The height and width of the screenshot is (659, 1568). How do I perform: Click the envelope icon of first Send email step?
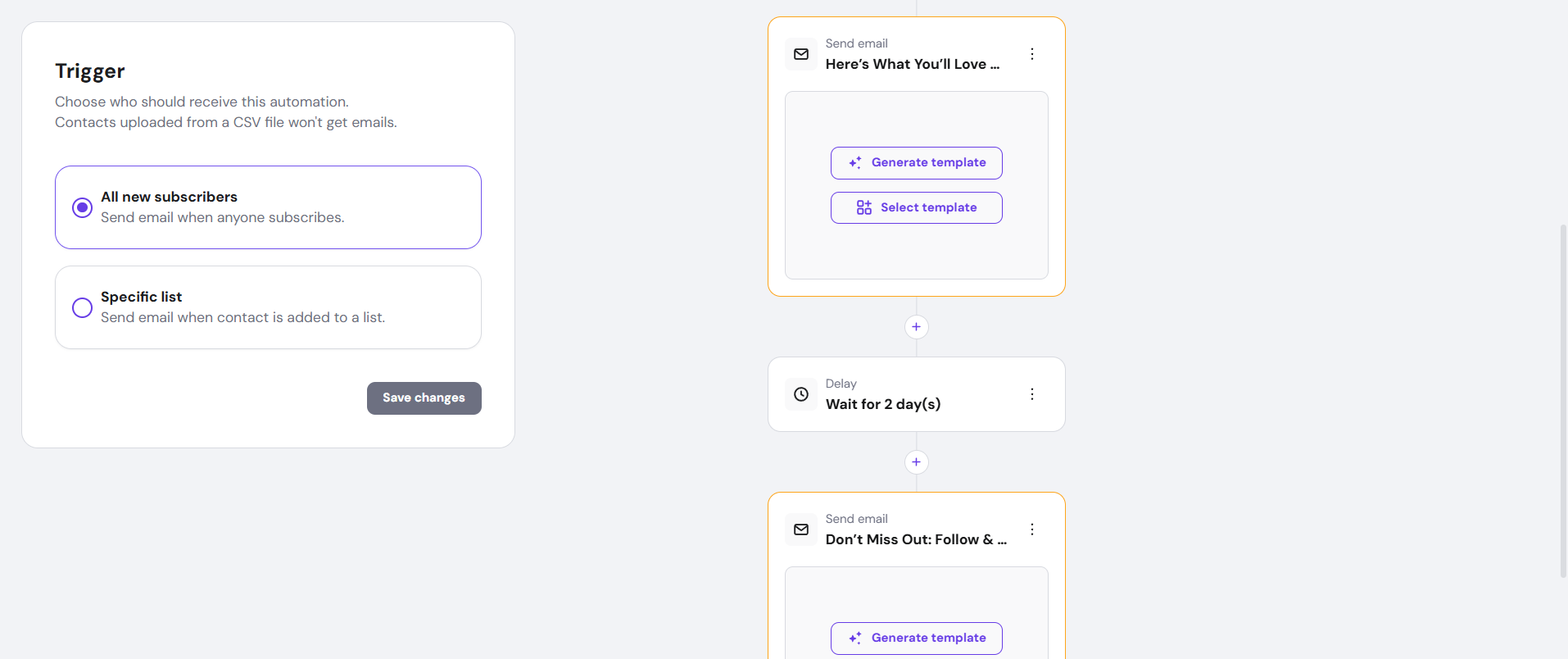tap(801, 54)
